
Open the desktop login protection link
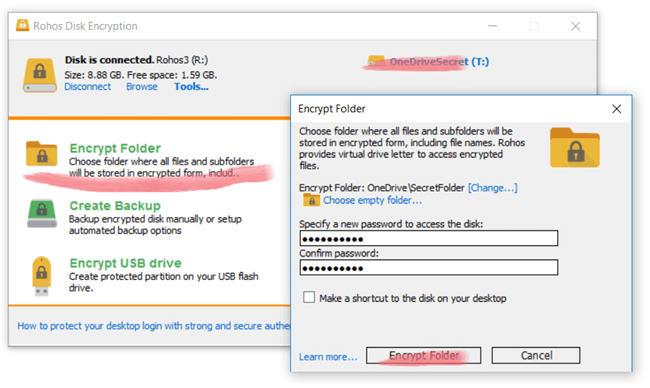click(x=153, y=326)
